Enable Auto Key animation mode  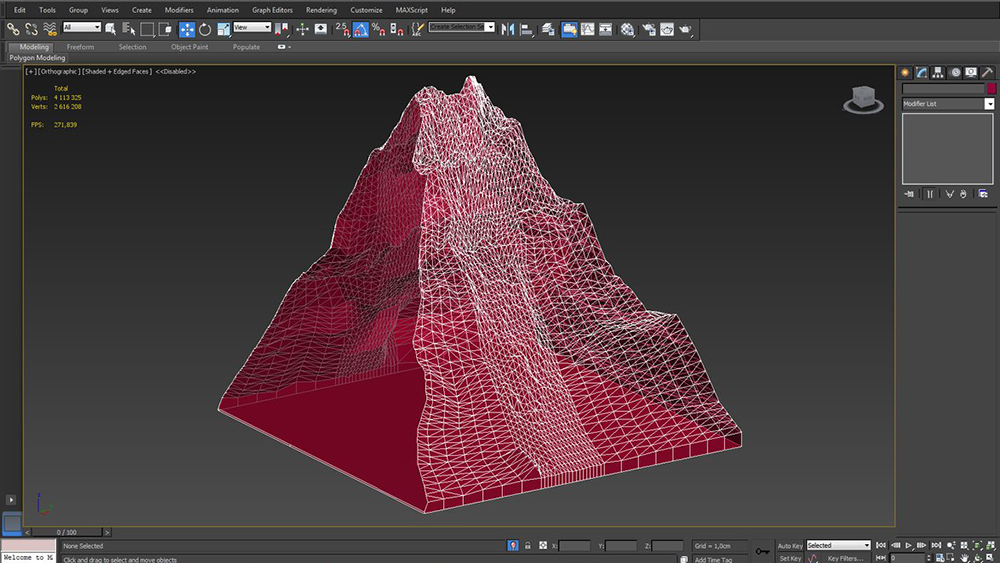(790, 546)
